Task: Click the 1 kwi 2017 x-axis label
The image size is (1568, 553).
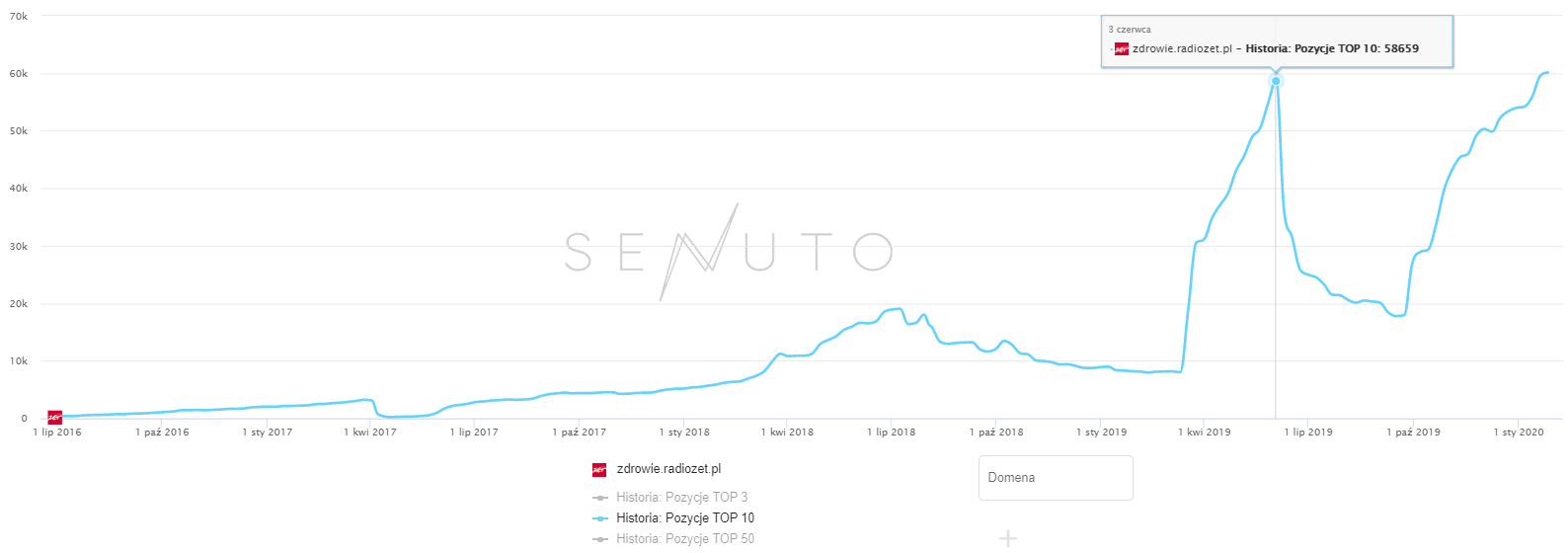Action: tap(370, 433)
